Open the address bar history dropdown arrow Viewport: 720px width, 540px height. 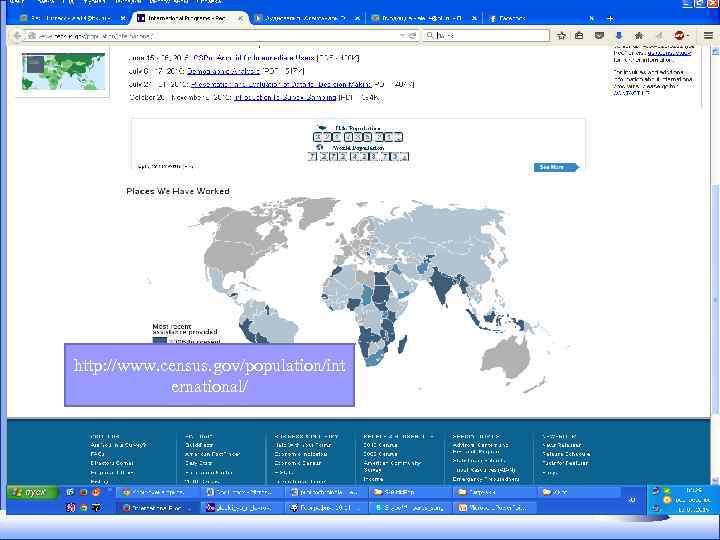coord(402,35)
